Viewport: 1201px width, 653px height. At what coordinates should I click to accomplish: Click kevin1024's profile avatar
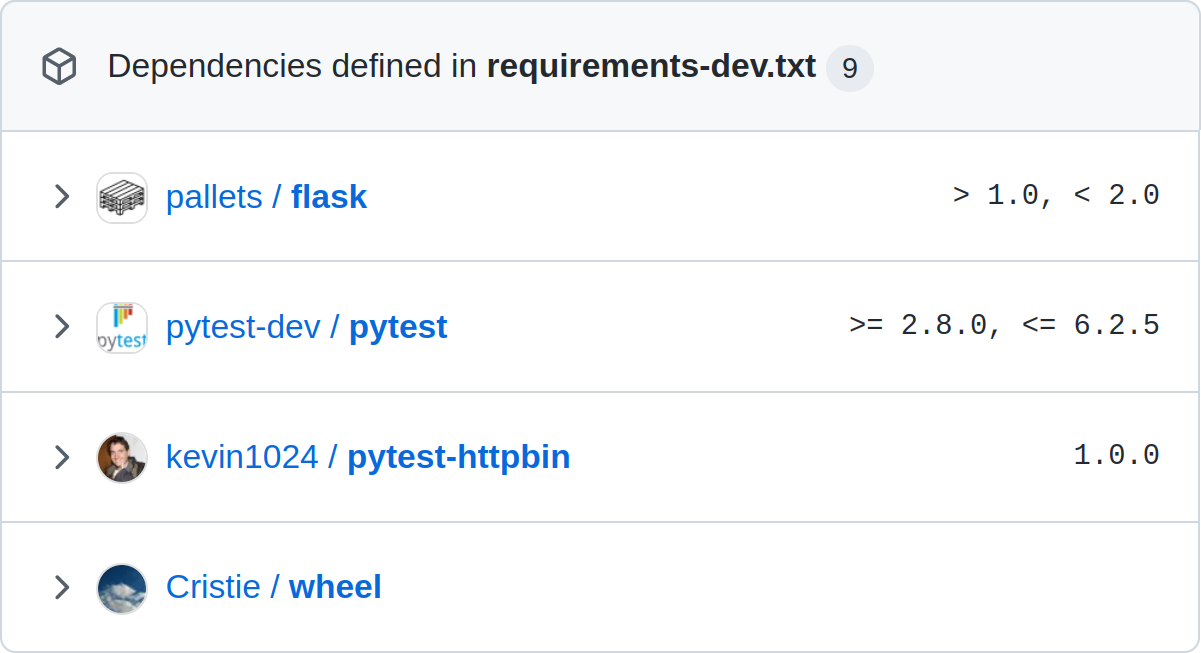(x=122, y=457)
